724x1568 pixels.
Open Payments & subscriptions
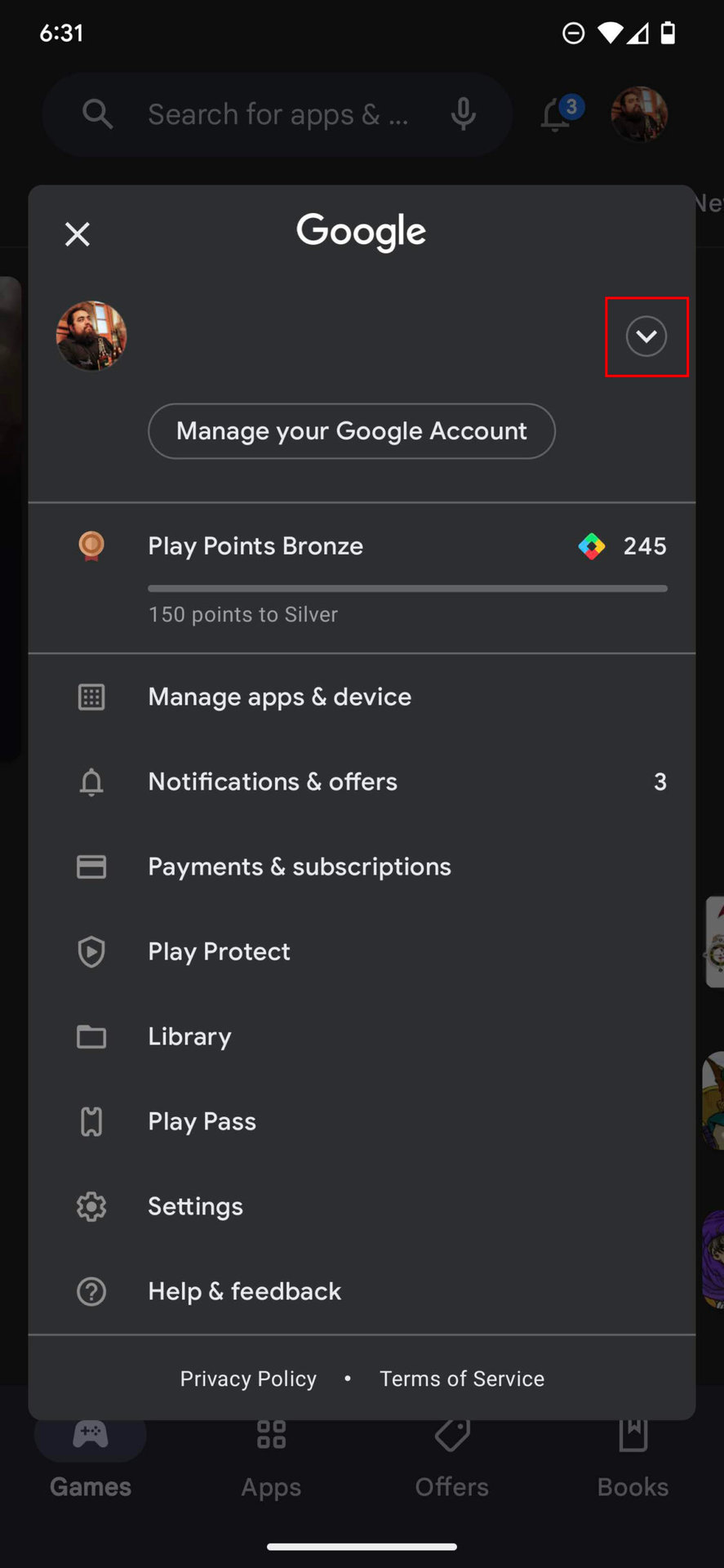pos(299,866)
